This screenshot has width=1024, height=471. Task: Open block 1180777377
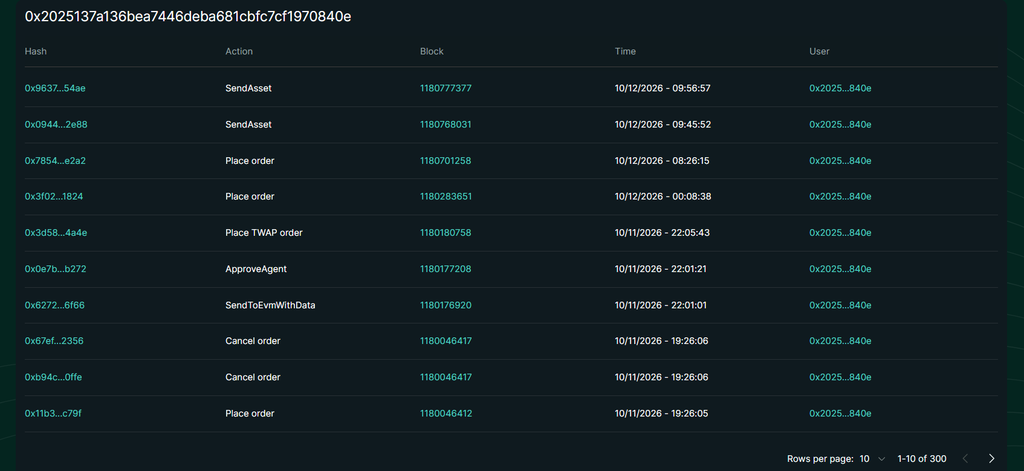(x=445, y=88)
